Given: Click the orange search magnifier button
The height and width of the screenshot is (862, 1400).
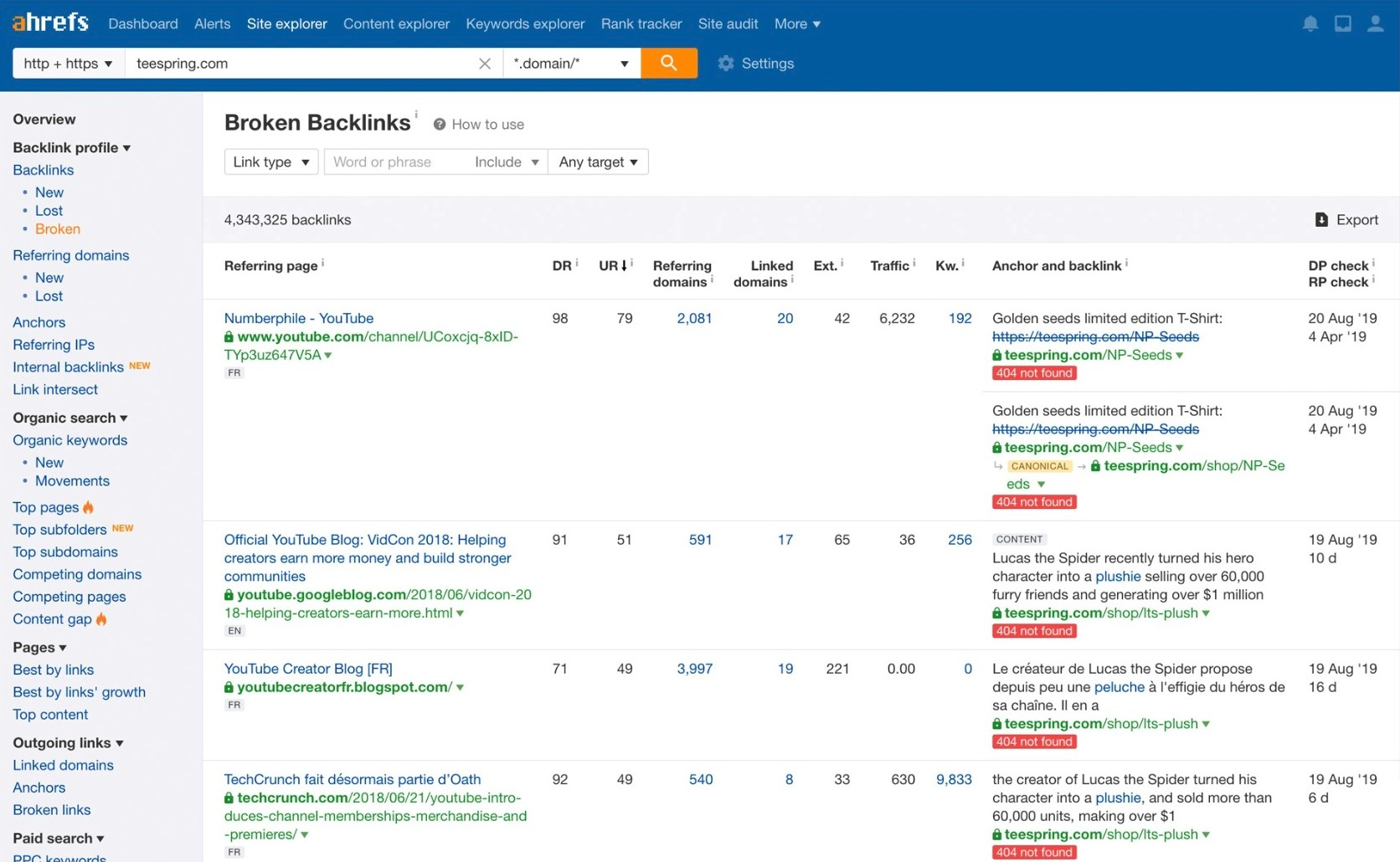Looking at the screenshot, I should (x=668, y=63).
